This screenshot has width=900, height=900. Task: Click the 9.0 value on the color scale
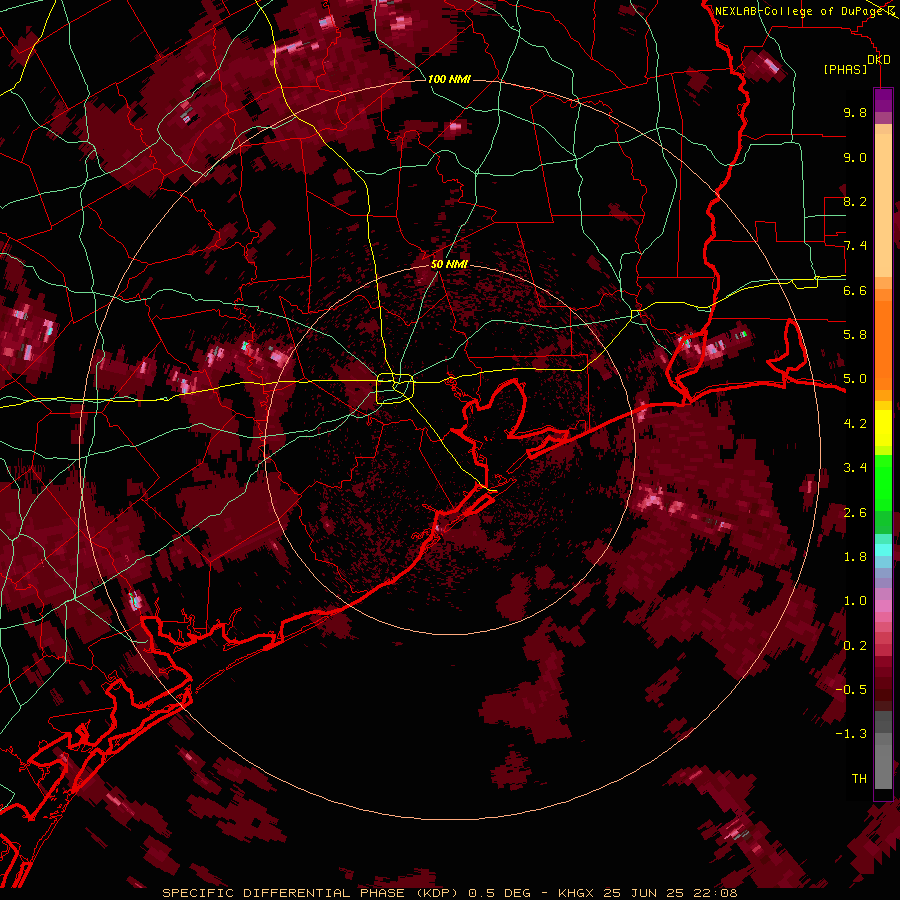855,157
